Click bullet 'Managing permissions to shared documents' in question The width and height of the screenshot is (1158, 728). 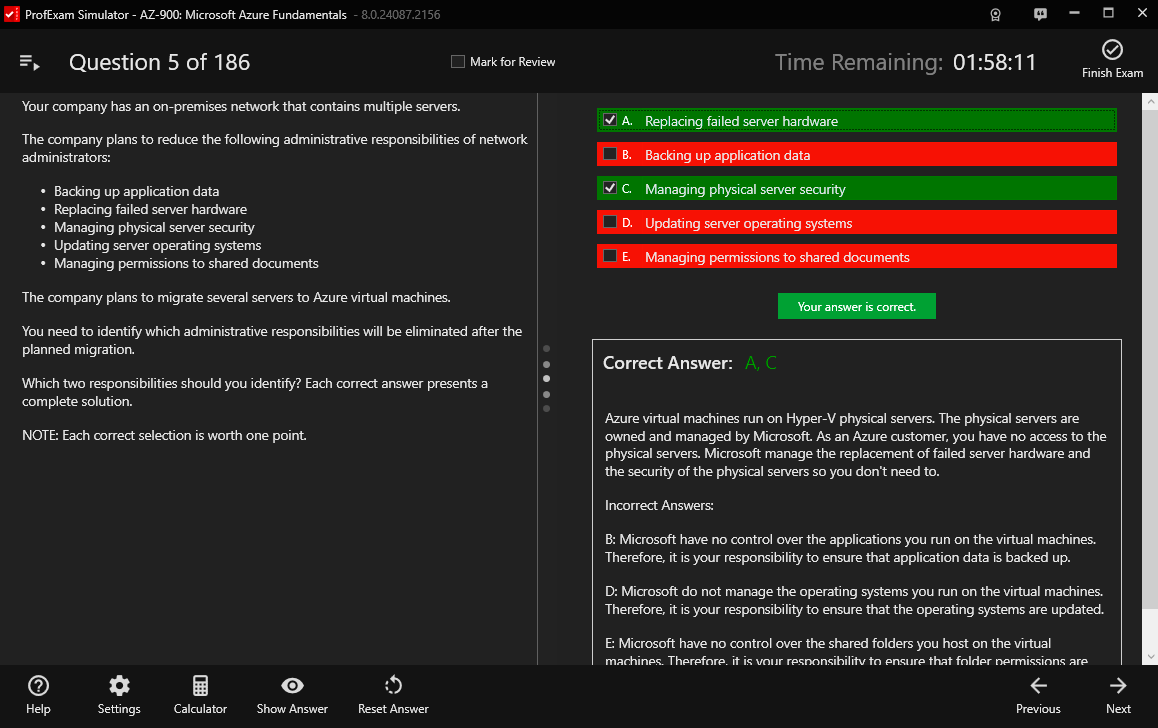[186, 264]
